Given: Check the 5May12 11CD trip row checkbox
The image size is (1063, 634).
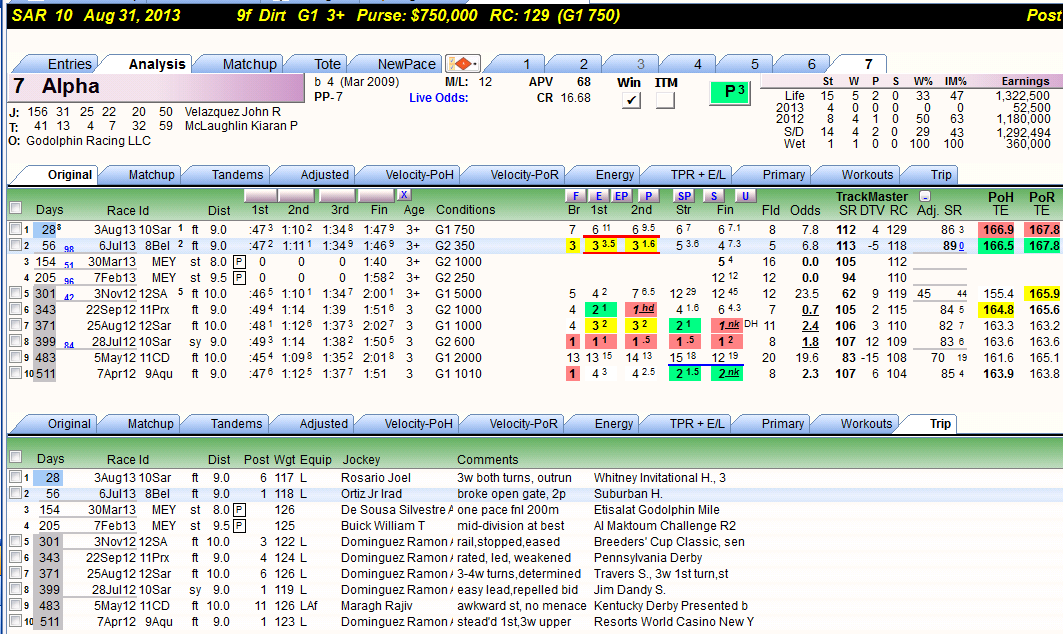Looking at the screenshot, I should click(x=16, y=606).
